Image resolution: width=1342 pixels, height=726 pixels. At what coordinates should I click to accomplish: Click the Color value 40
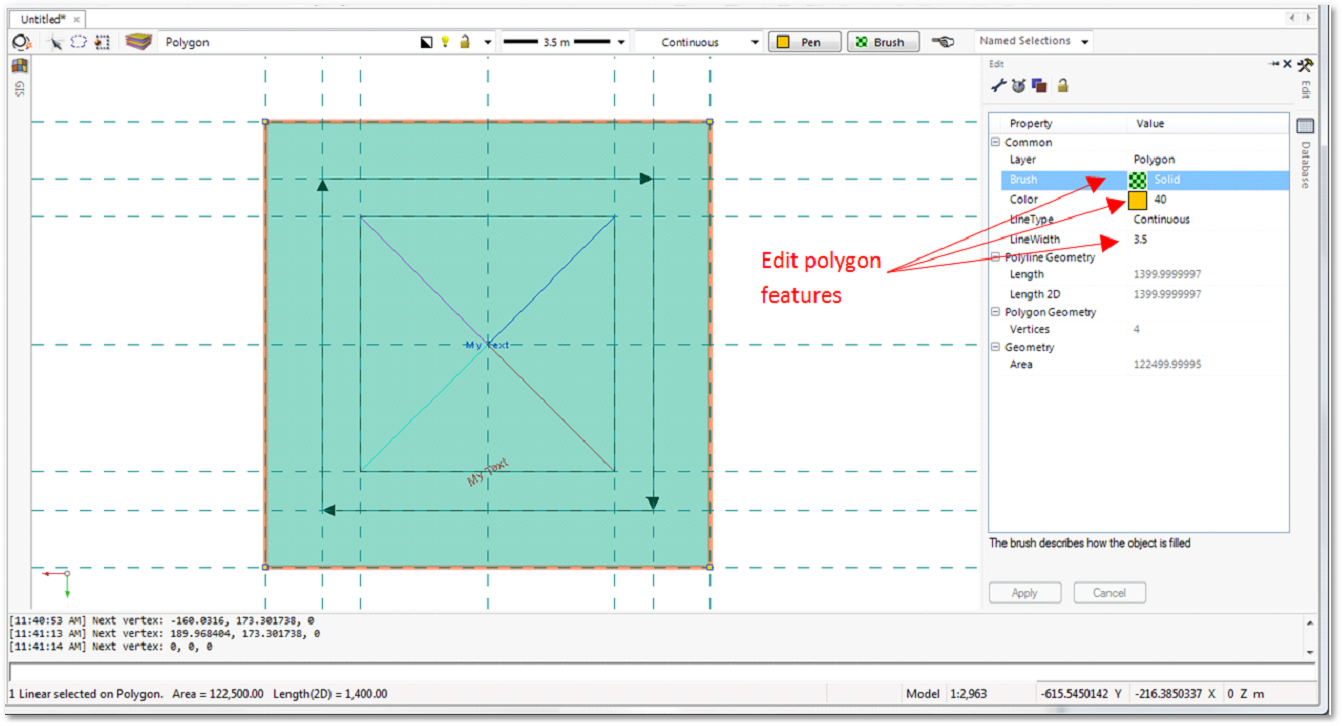1160,200
